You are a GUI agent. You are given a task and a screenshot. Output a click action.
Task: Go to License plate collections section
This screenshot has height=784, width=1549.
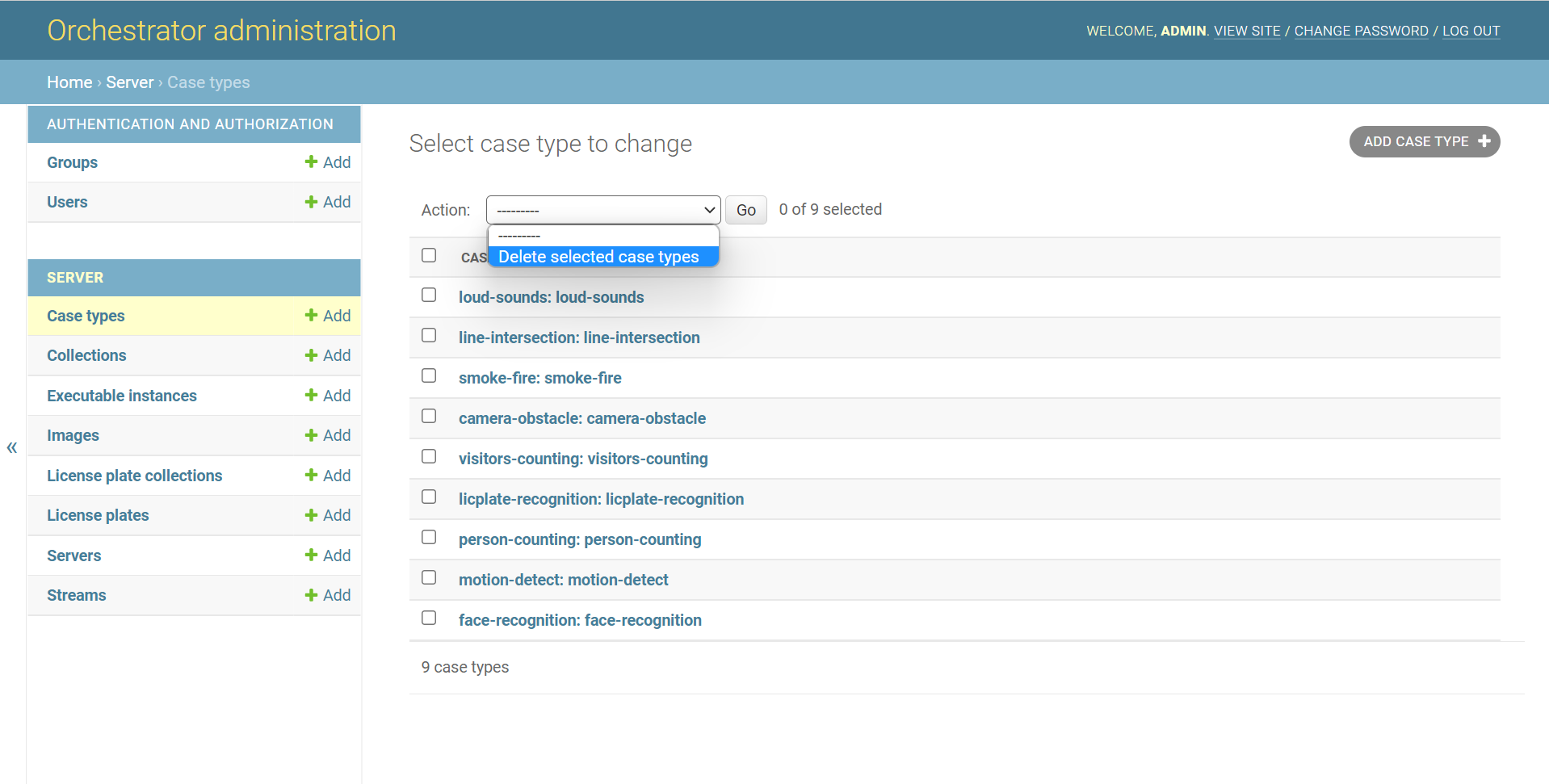pos(134,476)
